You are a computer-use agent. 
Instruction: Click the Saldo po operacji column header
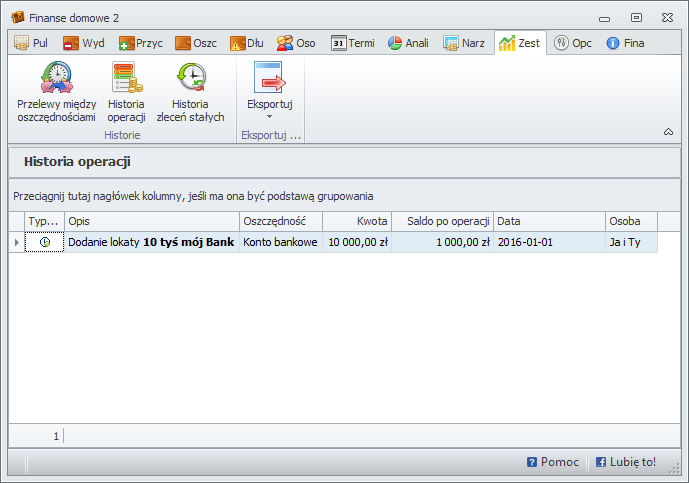pos(443,221)
